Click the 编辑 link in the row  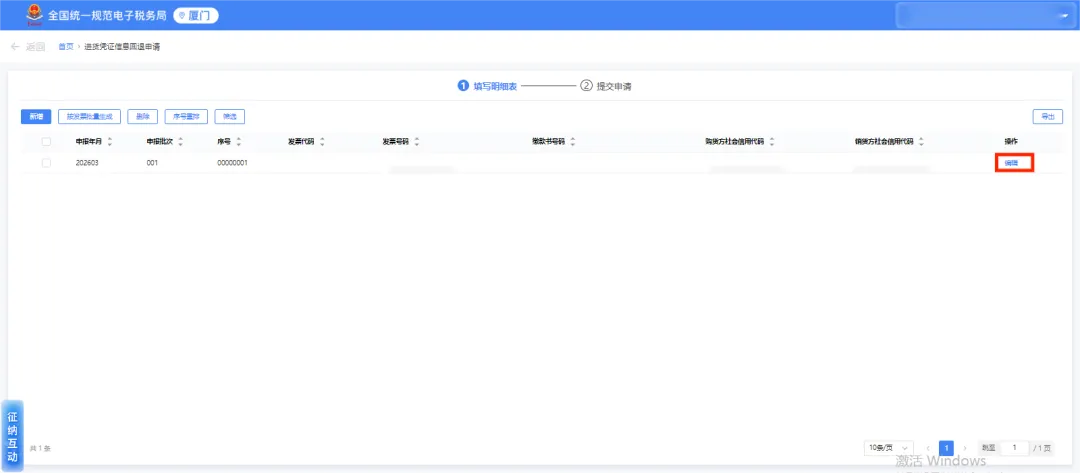(x=1010, y=163)
